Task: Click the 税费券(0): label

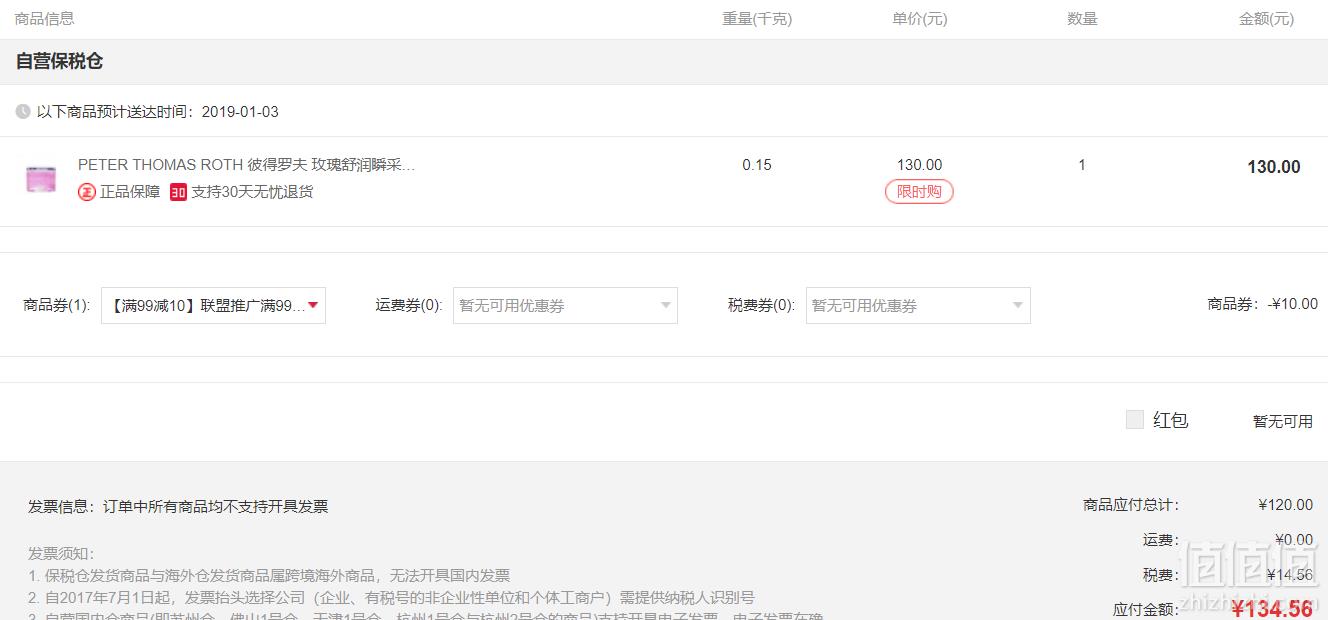Action: pos(761,305)
